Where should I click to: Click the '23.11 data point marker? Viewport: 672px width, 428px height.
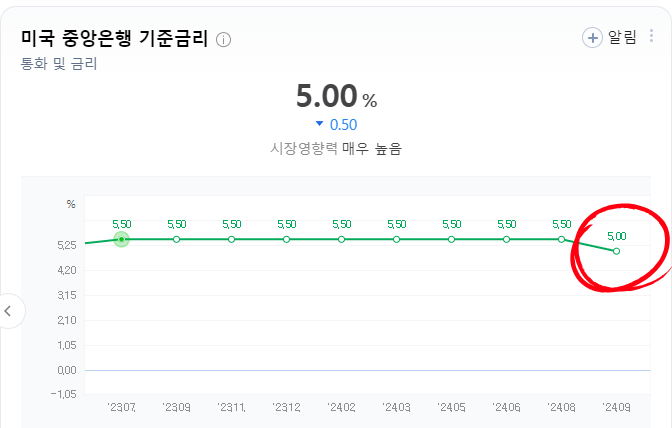(x=231, y=240)
